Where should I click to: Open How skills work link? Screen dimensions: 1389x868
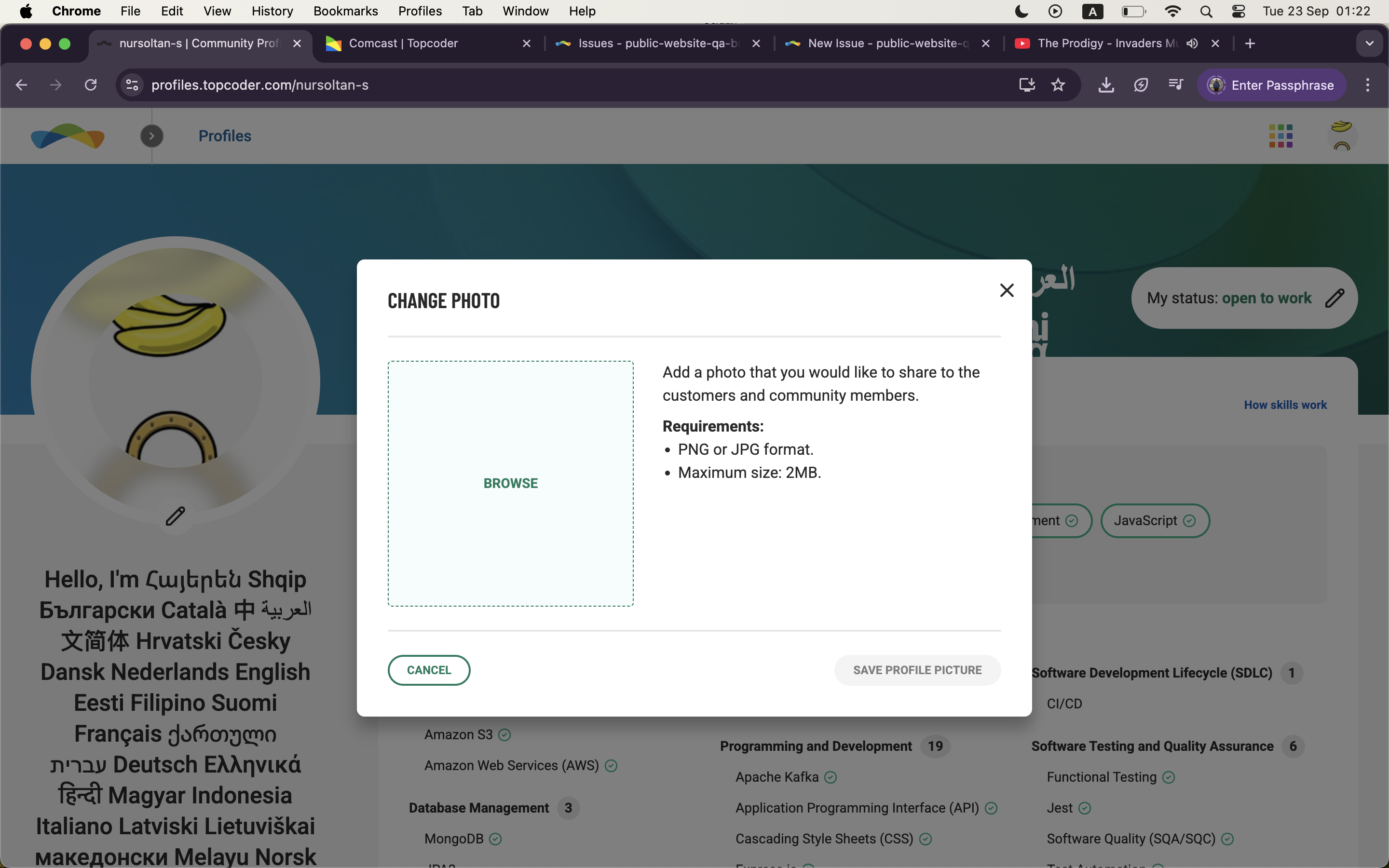[1285, 405]
